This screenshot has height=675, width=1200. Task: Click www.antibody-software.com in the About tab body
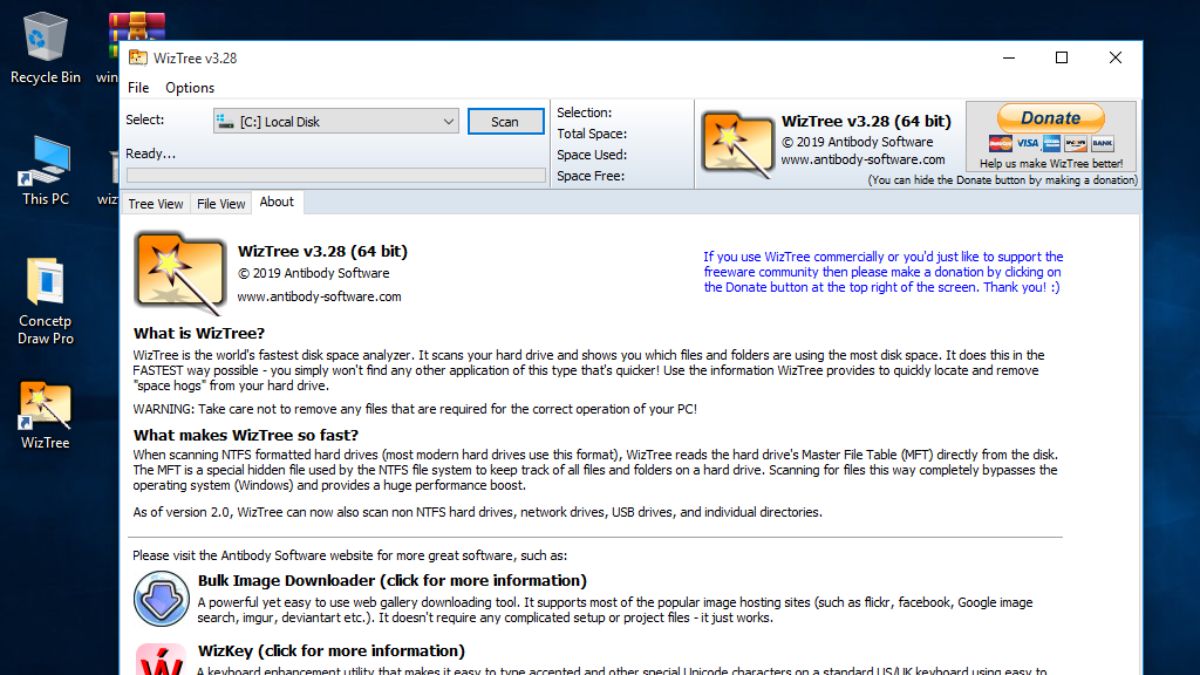click(x=319, y=296)
